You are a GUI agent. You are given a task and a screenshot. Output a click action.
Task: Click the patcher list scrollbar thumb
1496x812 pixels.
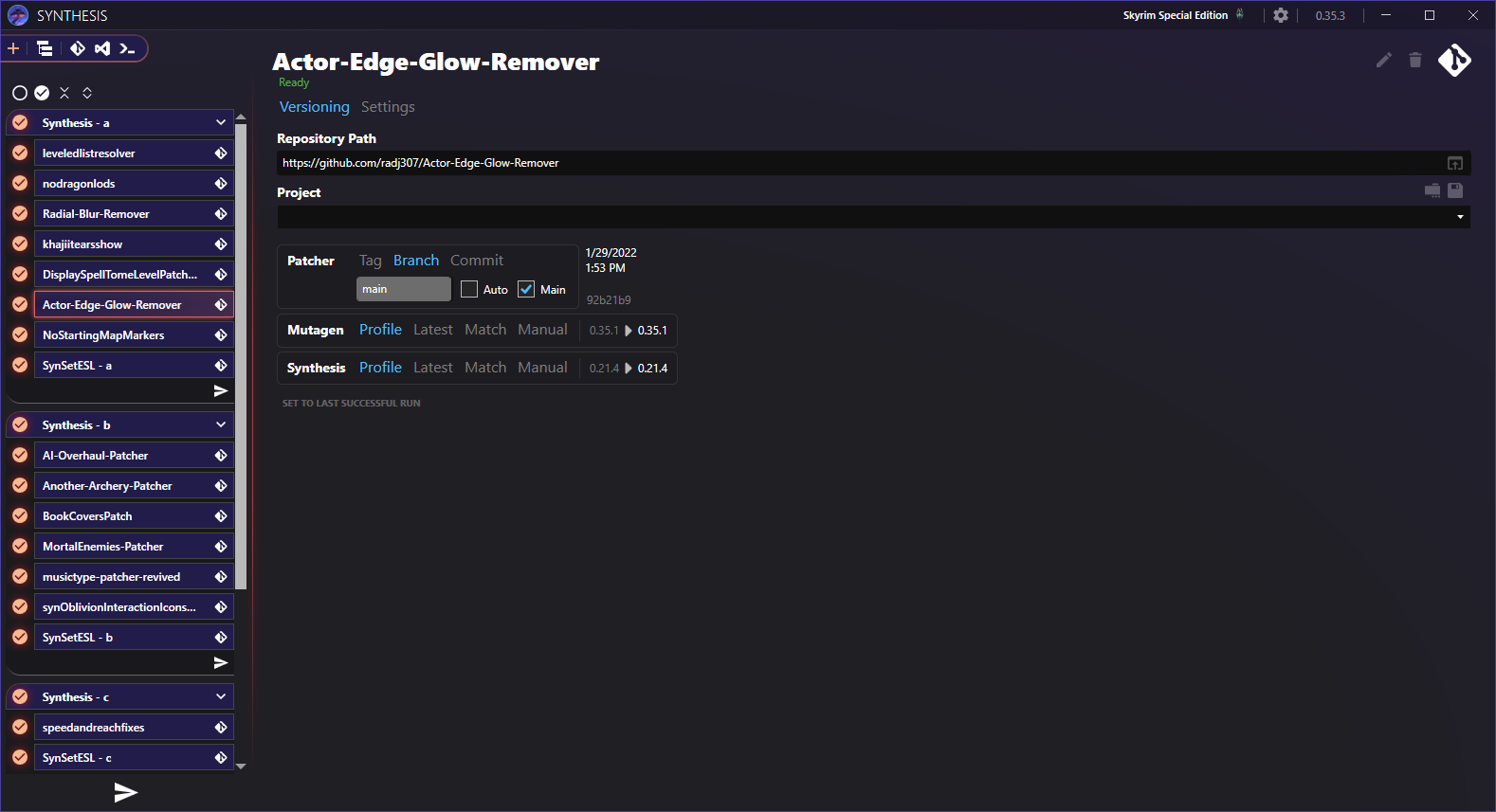tap(241, 355)
